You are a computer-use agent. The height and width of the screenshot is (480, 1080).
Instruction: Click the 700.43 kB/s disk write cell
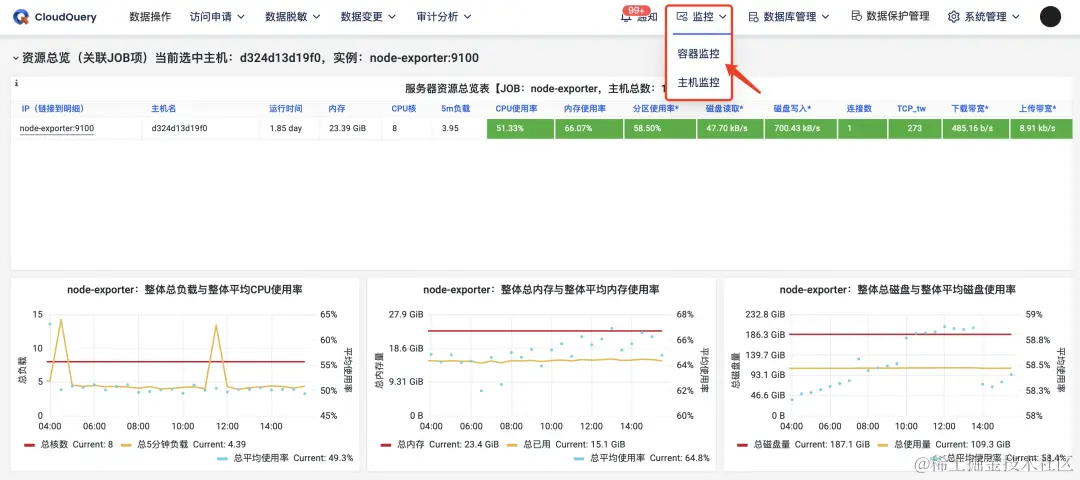tap(799, 129)
